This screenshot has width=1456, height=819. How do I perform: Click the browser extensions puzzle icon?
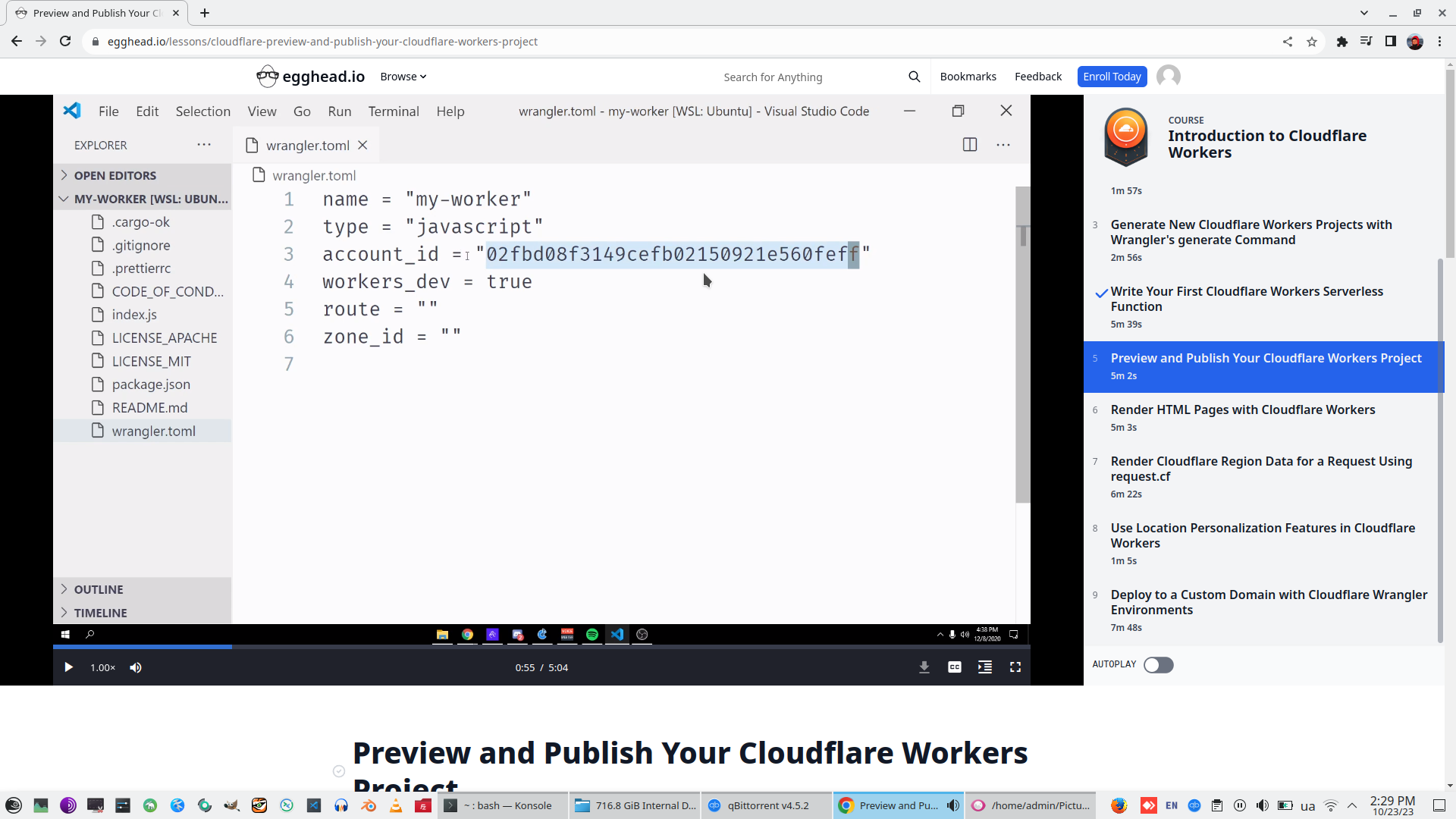(x=1342, y=42)
